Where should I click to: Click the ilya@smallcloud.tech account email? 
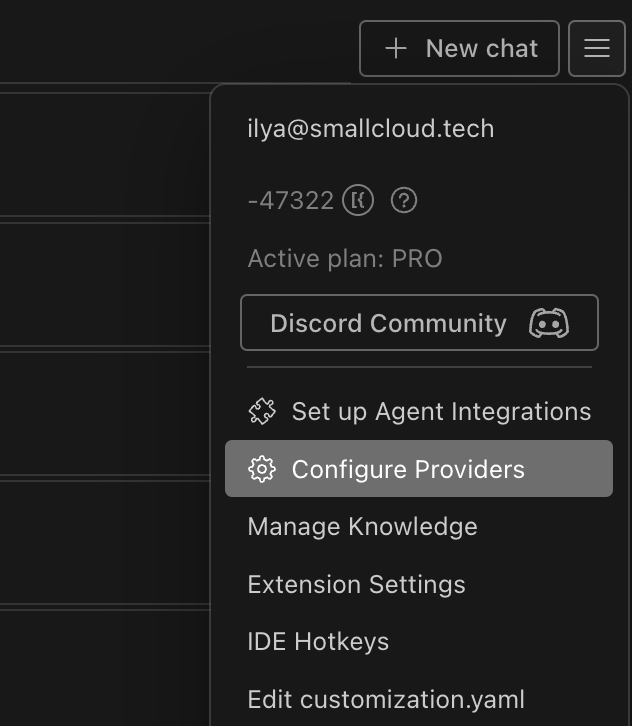tap(371, 128)
